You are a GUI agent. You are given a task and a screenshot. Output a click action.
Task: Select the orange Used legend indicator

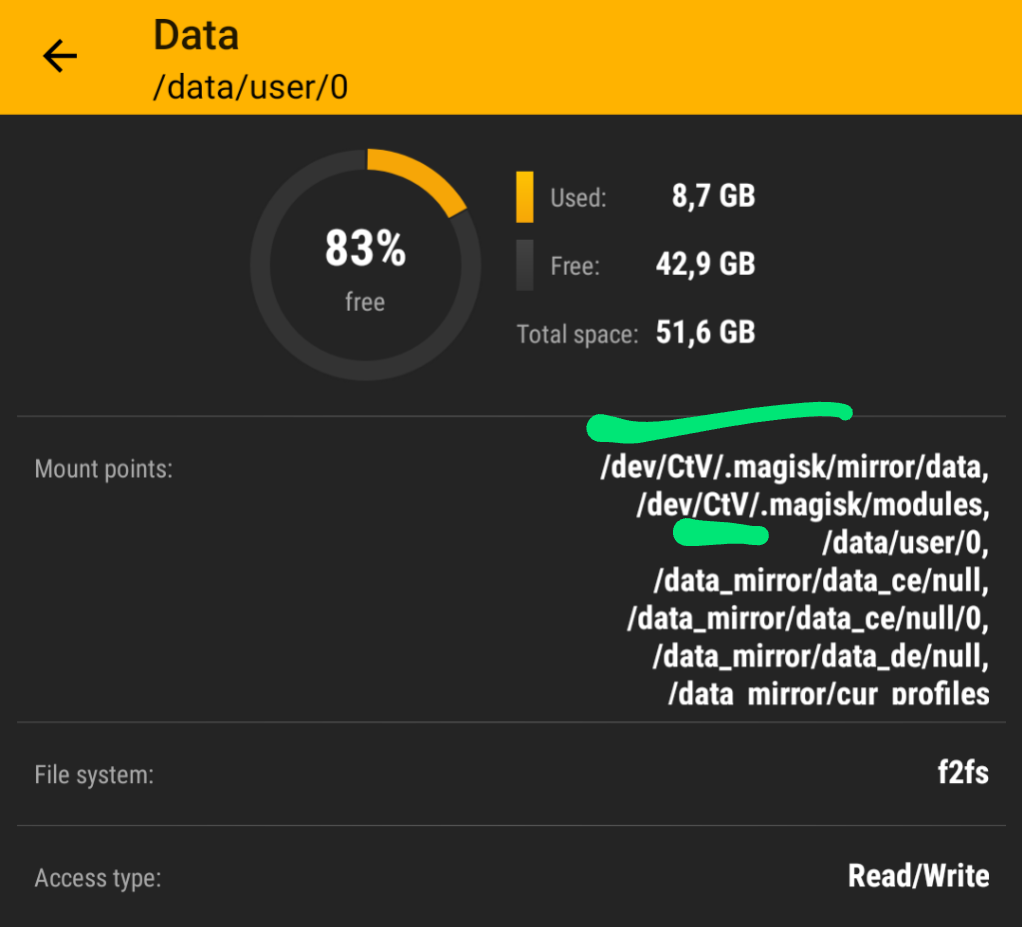523,196
